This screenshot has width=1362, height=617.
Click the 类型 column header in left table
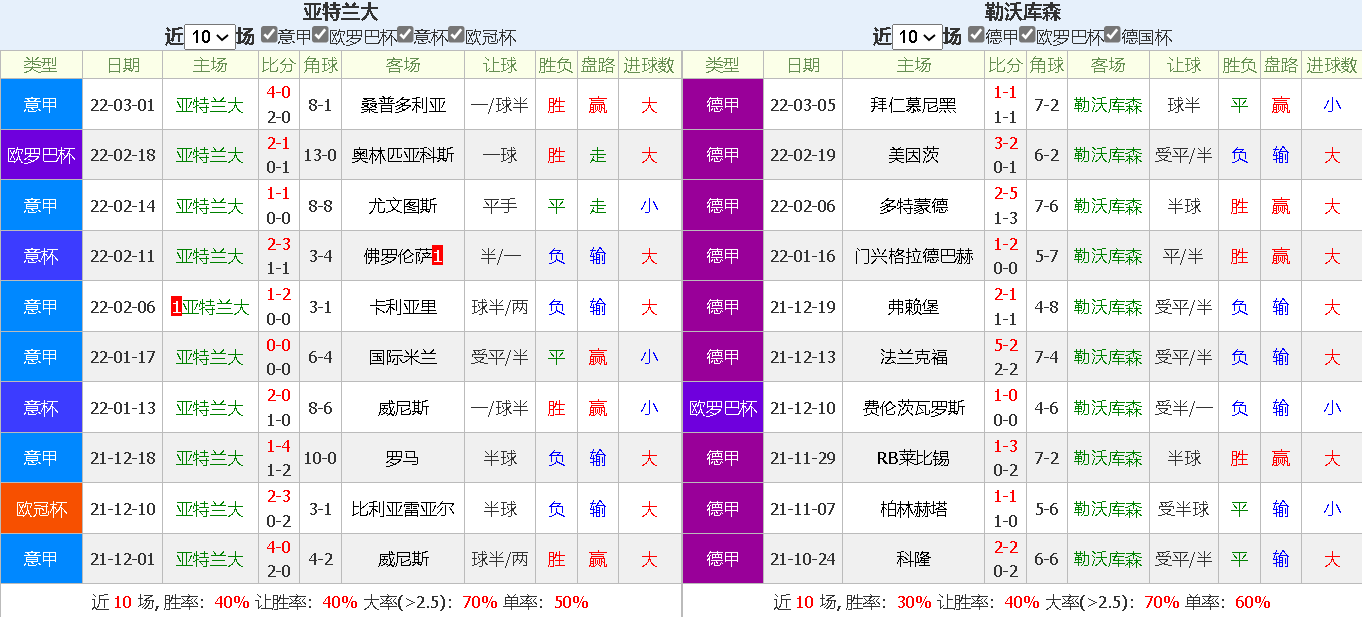41,65
